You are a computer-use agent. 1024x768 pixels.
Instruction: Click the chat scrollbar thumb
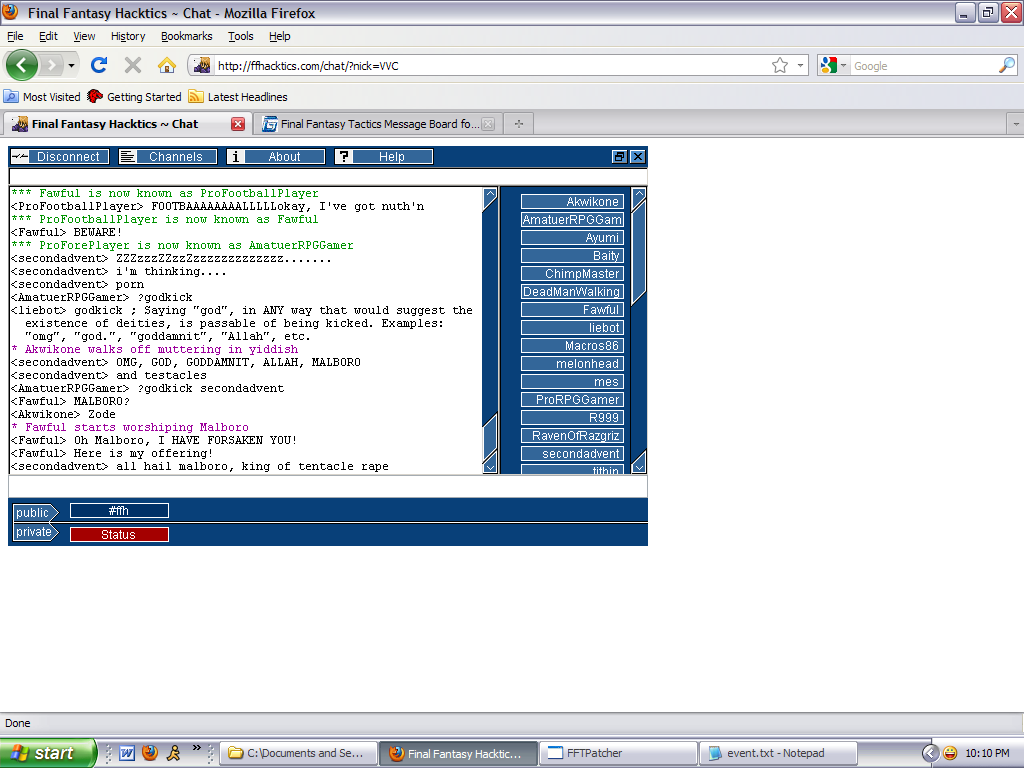pyautogui.click(x=490, y=436)
